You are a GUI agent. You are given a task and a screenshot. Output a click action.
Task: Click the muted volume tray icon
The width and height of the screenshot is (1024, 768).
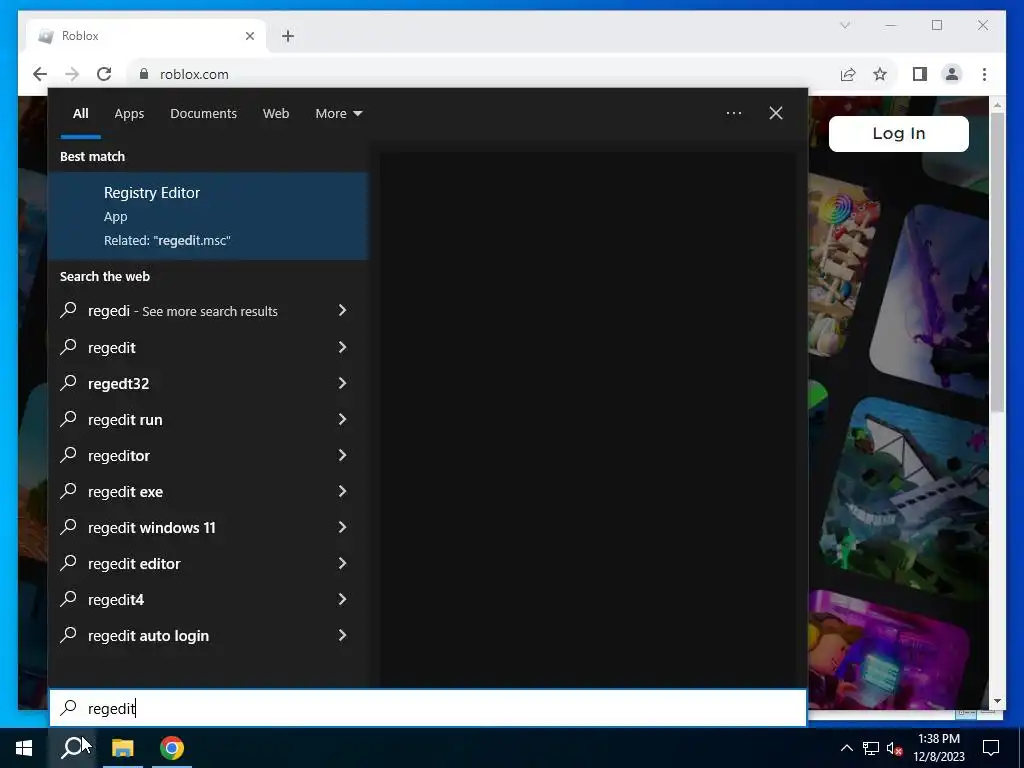(x=895, y=748)
